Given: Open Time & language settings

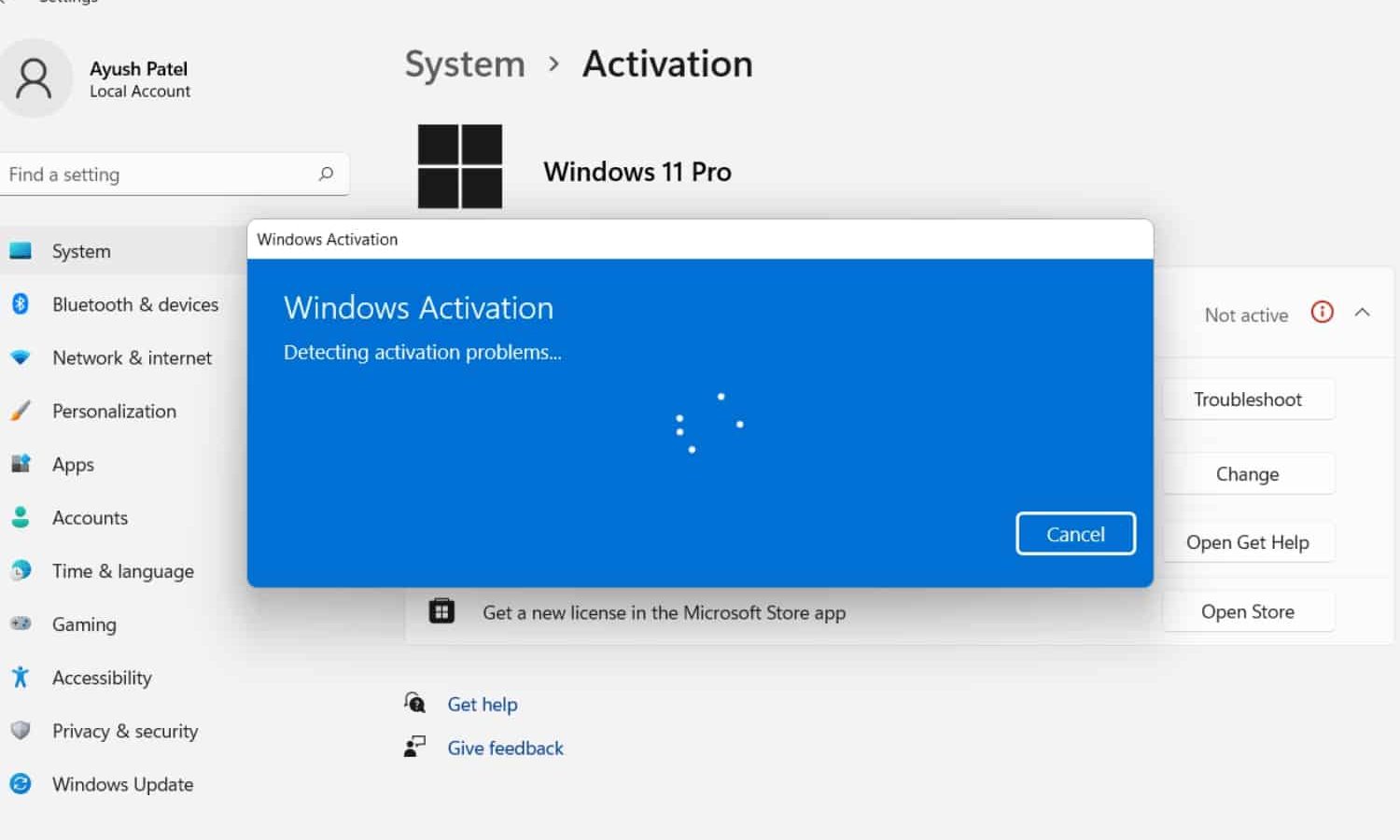Looking at the screenshot, I should tap(123, 570).
